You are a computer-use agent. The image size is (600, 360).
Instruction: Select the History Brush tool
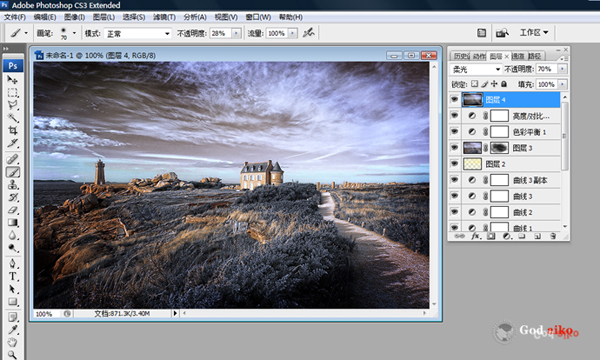13,197
